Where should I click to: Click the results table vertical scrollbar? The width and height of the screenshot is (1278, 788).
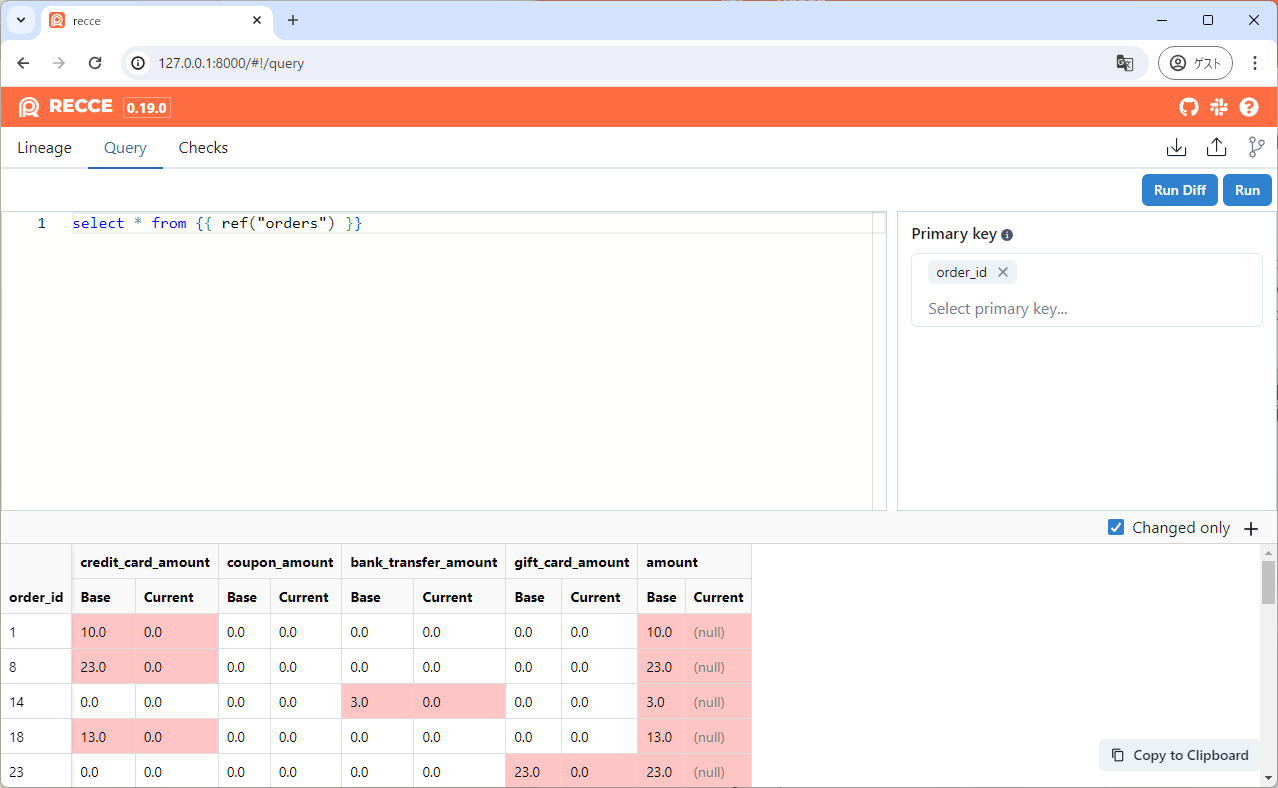(1268, 583)
